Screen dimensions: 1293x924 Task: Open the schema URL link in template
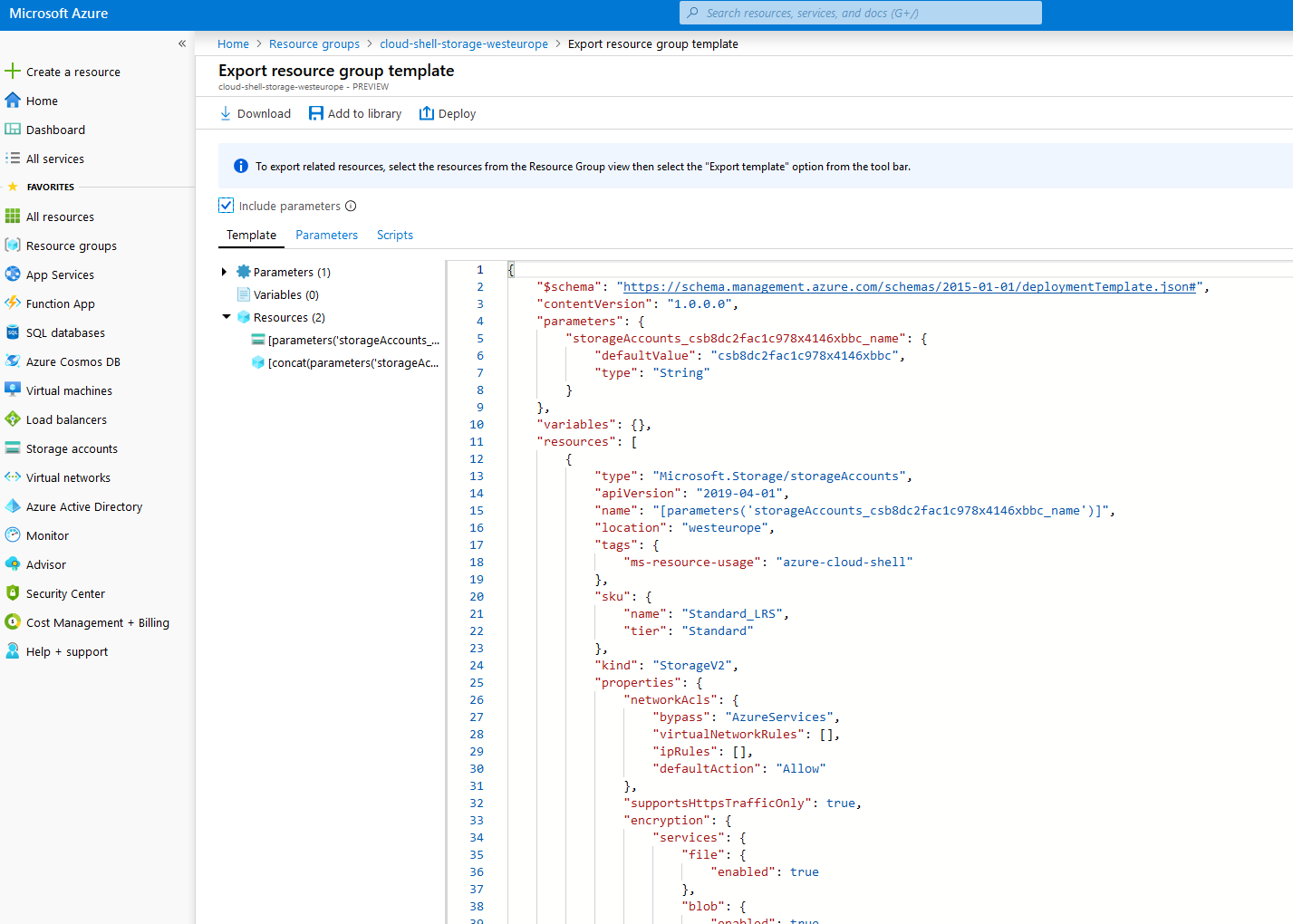coord(909,287)
